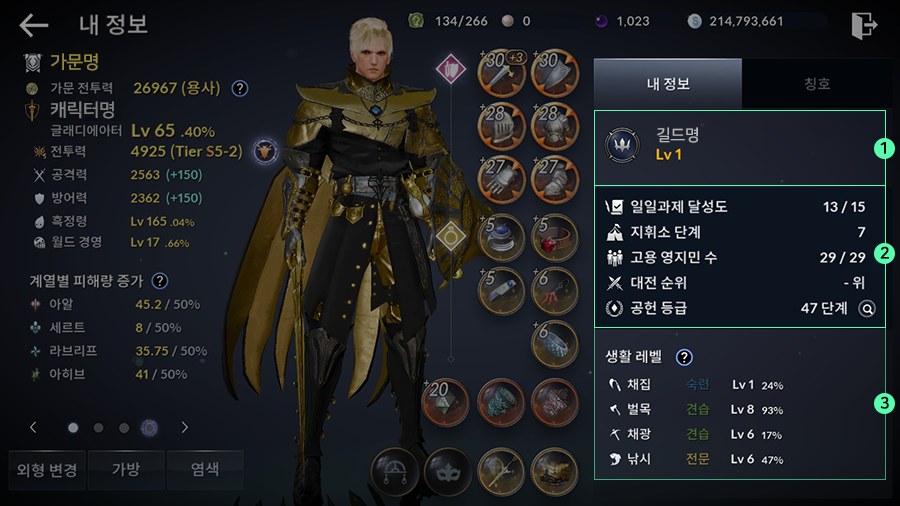
Task: Go to previous stats page arrow
Action: [33, 427]
